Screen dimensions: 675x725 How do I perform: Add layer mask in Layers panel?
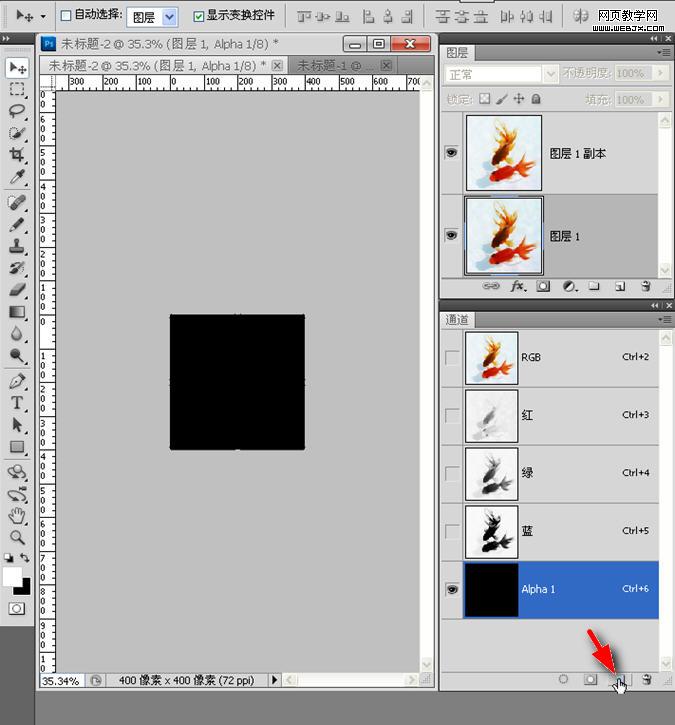(x=543, y=286)
